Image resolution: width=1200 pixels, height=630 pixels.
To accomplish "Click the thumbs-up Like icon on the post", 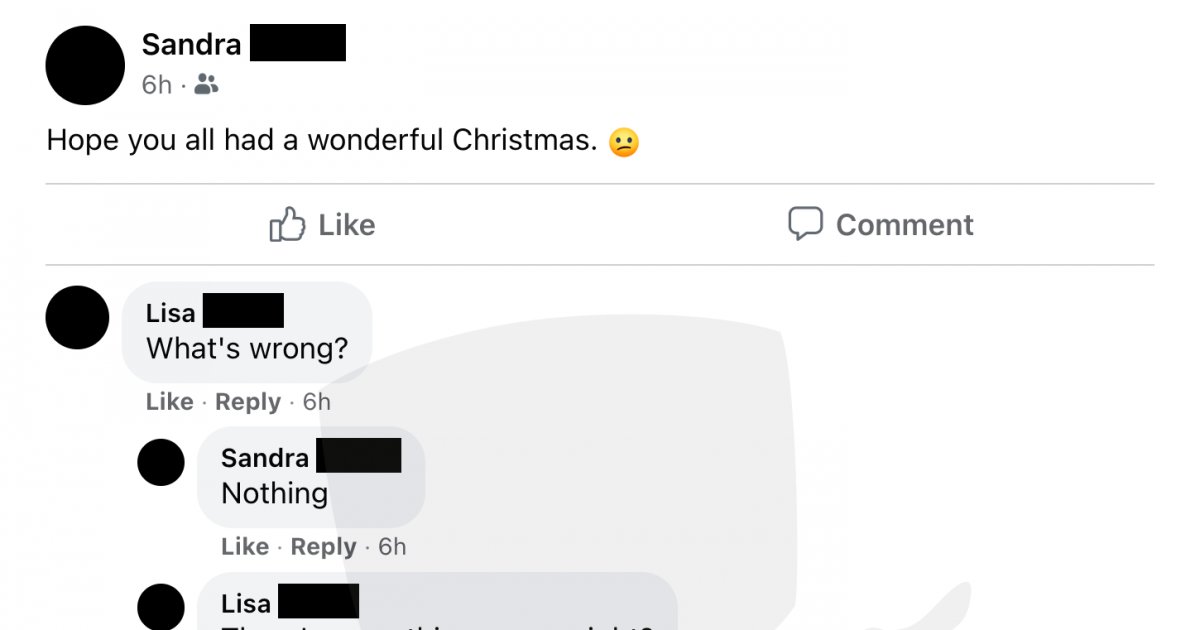I will 287,224.
